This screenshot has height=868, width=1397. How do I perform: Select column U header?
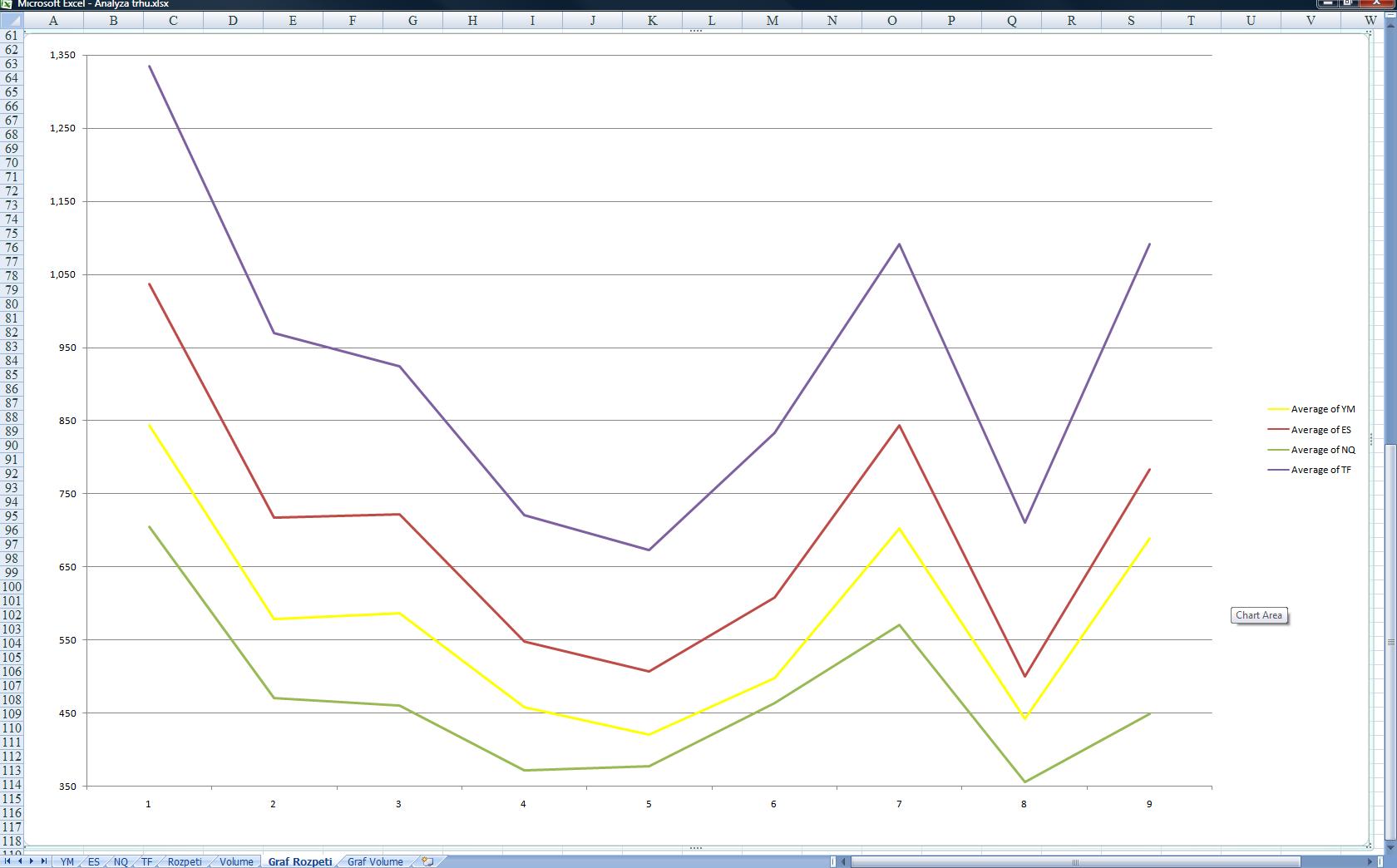pos(1251,20)
